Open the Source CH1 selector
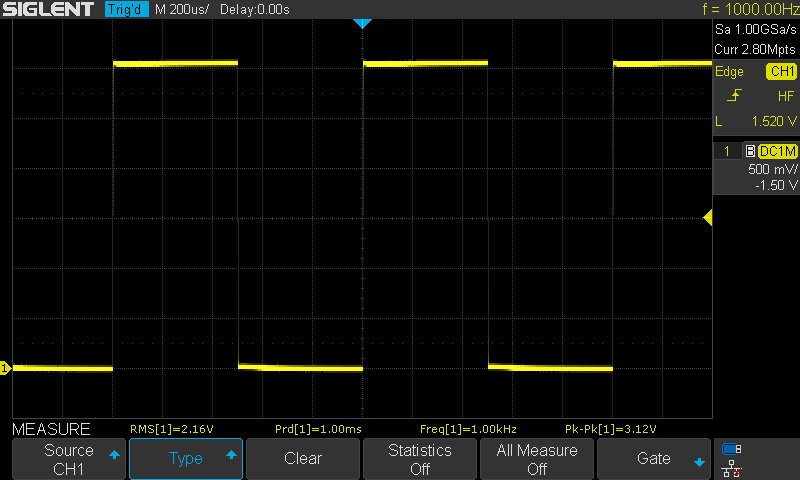Screen dimensions: 800x480 69,459
